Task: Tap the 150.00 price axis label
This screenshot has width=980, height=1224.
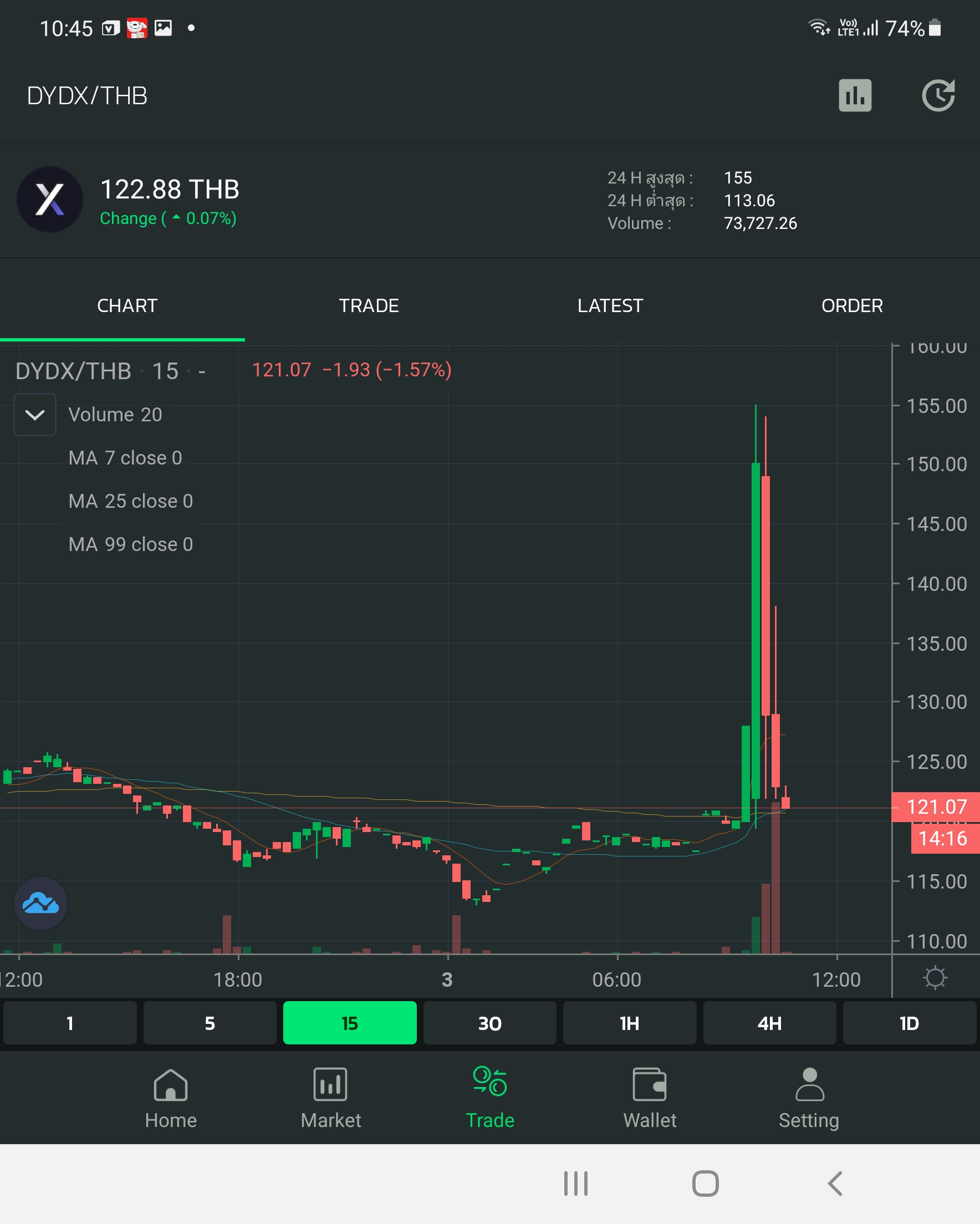Action: pos(936,464)
